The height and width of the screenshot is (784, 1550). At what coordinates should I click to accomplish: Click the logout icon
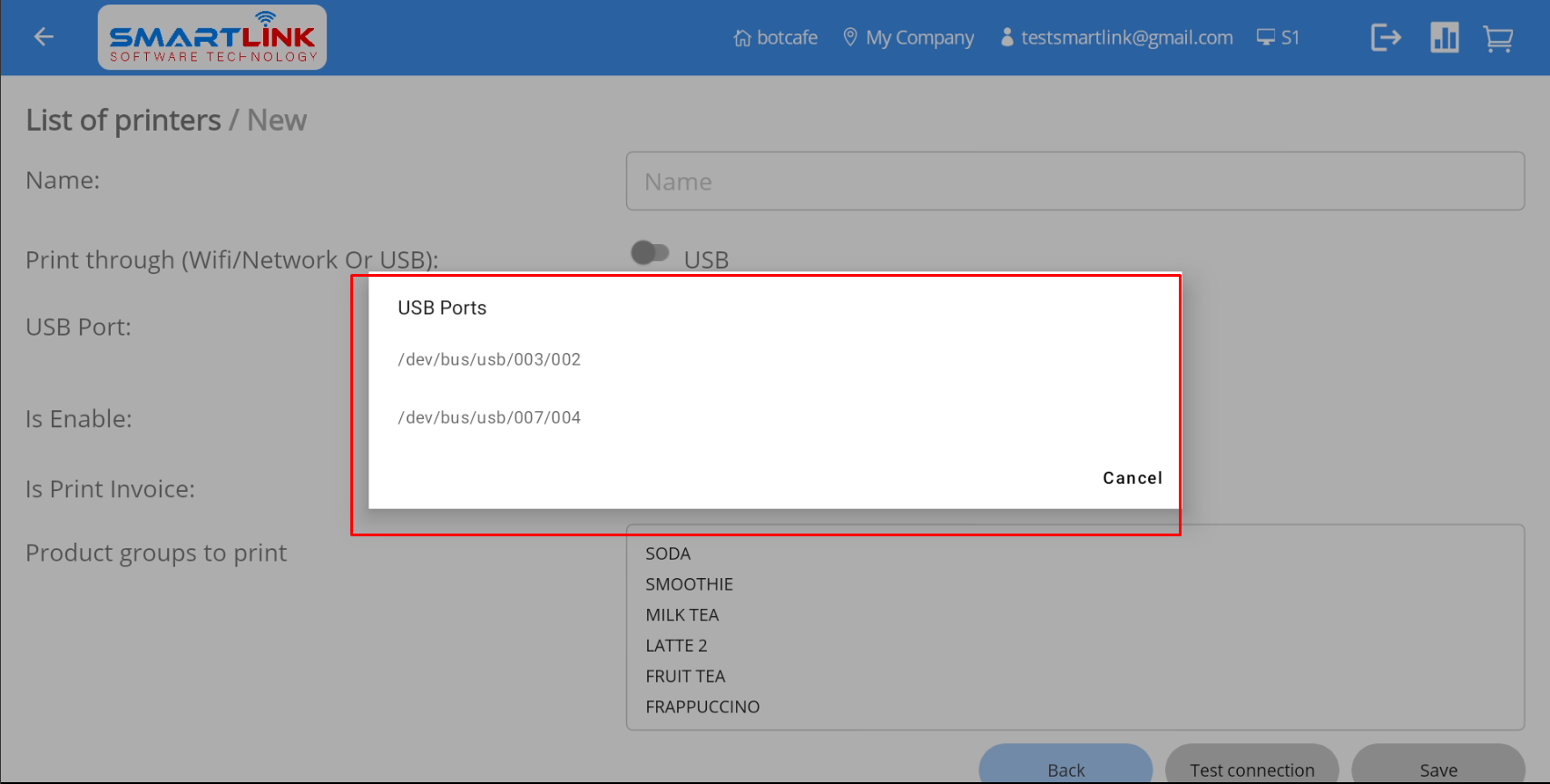(x=1386, y=38)
